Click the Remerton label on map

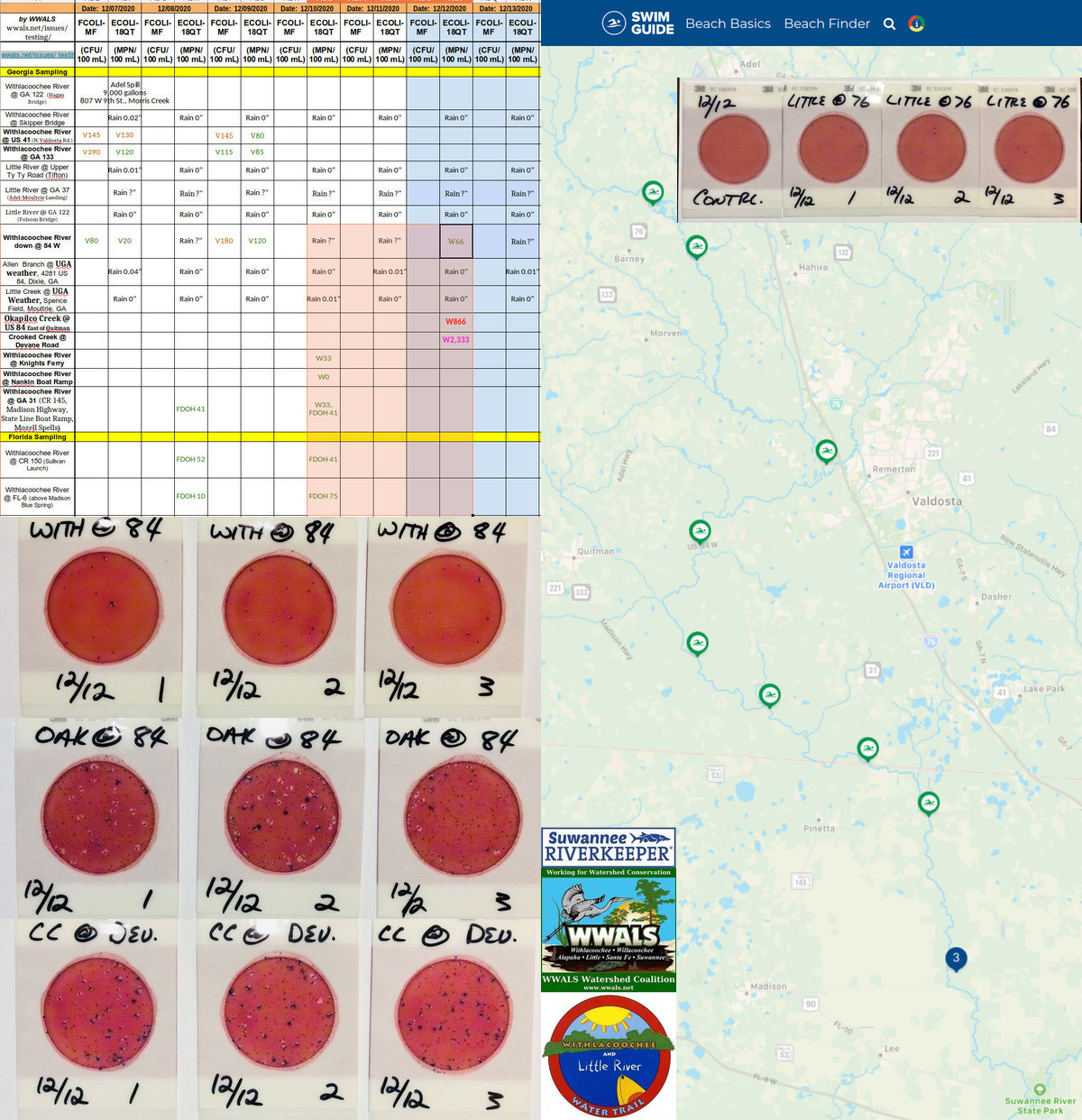(894, 469)
